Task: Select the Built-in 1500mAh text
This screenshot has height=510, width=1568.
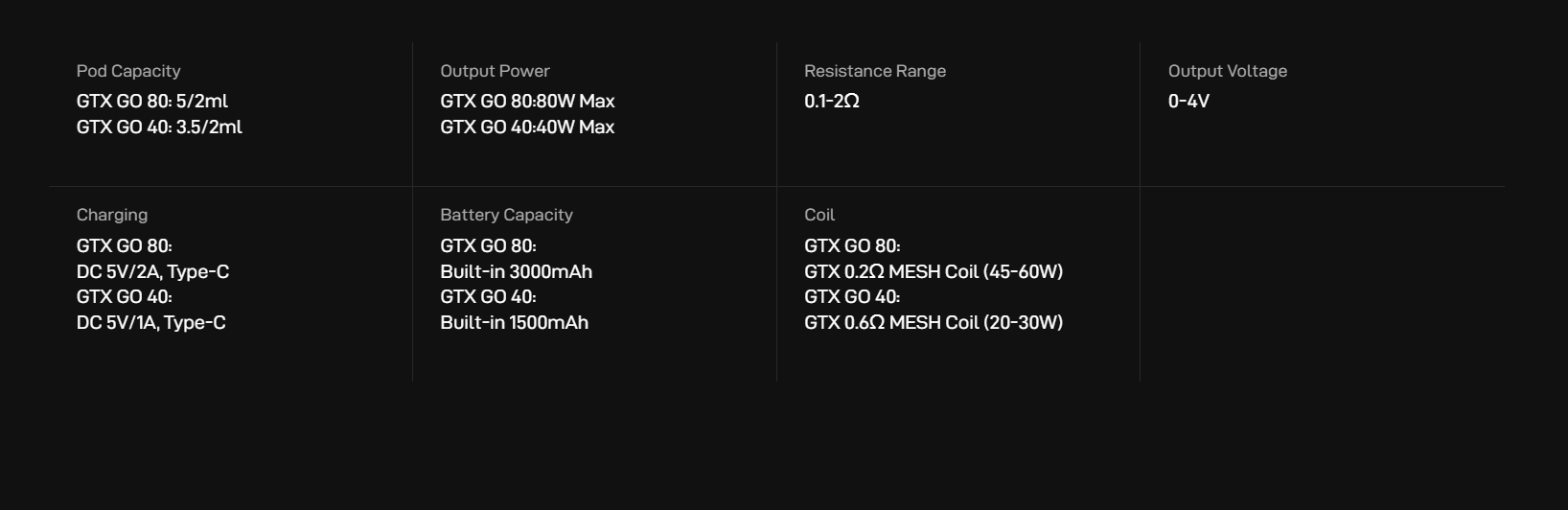Action: click(x=514, y=322)
